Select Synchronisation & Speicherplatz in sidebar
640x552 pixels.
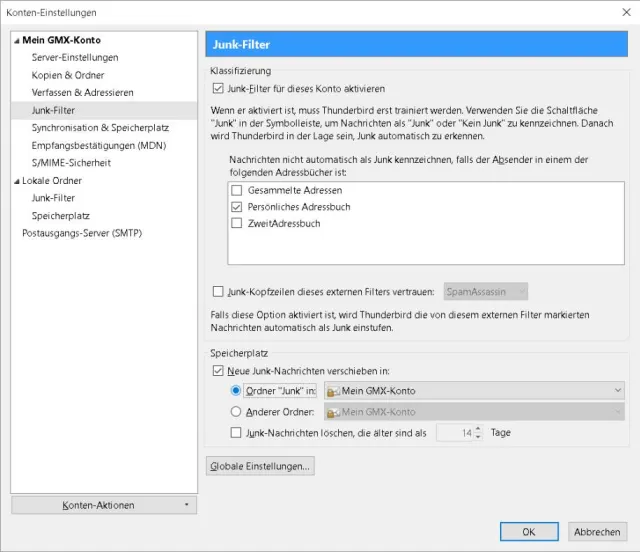pyautogui.click(x=100, y=128)
